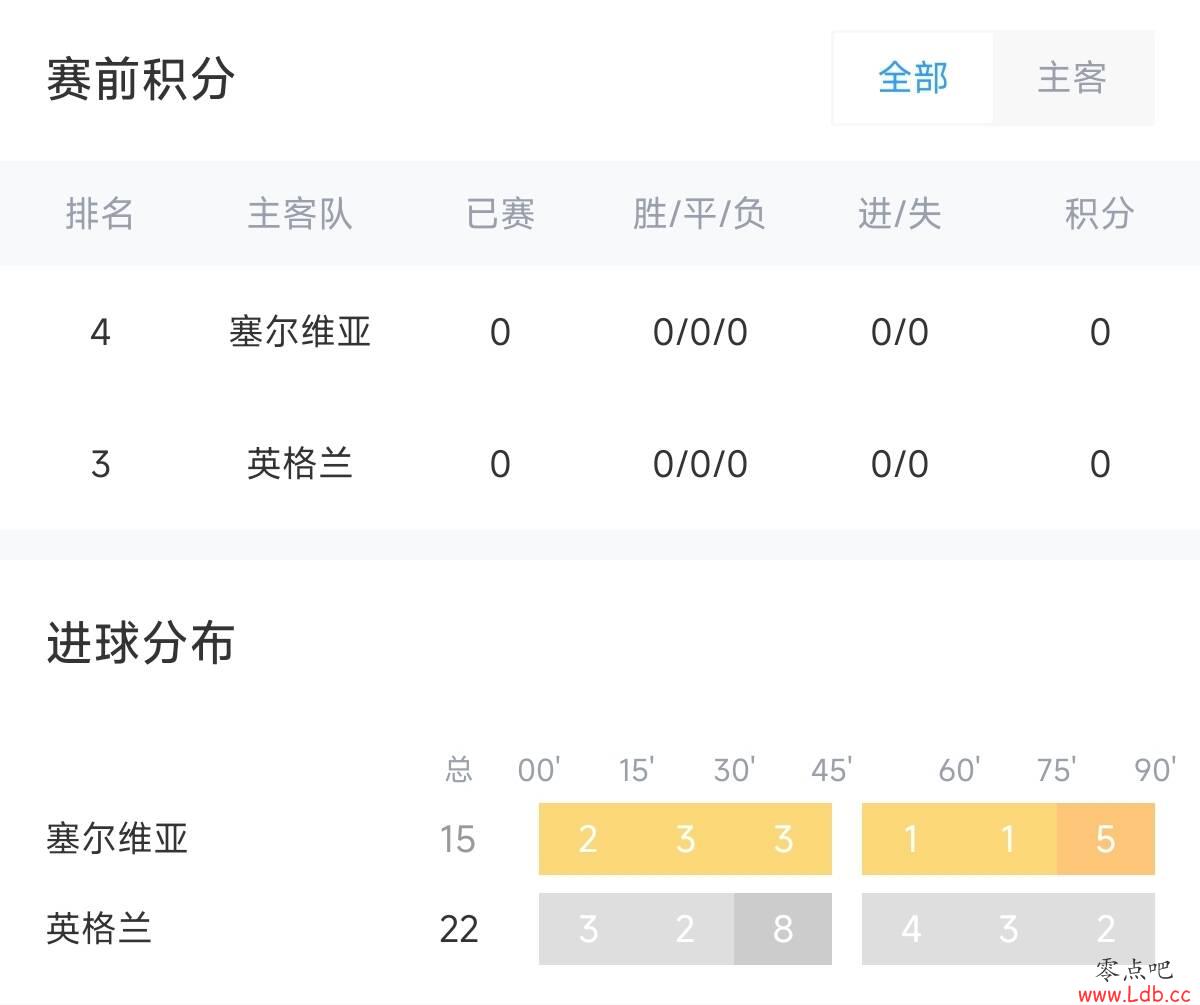1200x1005 pixels.
Task: Tap the 赛前积分 section heading
Action: (141, 80)
